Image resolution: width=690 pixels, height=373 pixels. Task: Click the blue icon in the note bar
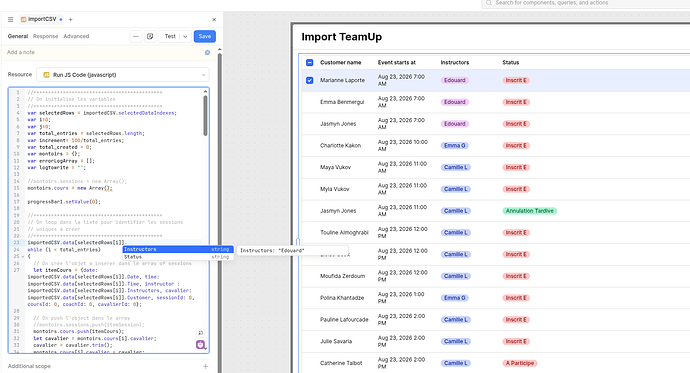(x=207, y=52)
